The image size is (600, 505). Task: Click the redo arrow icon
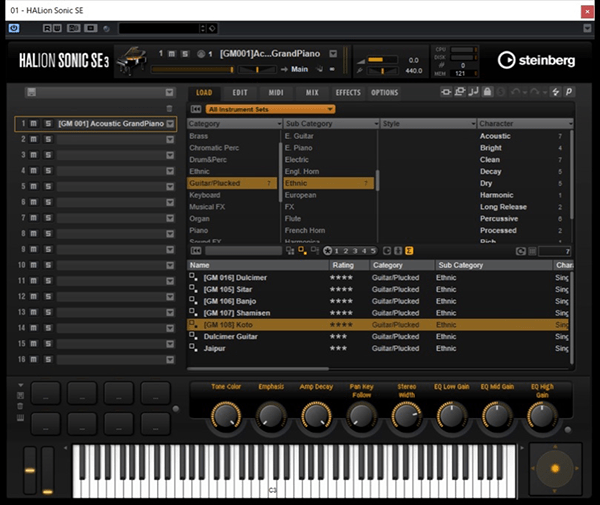[x=535, y=92]
